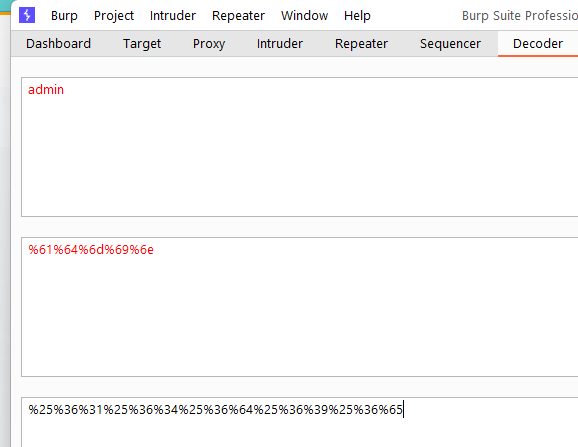Switch to the Target tab
The width and height of the screenshot is (578, 447).
142,44
